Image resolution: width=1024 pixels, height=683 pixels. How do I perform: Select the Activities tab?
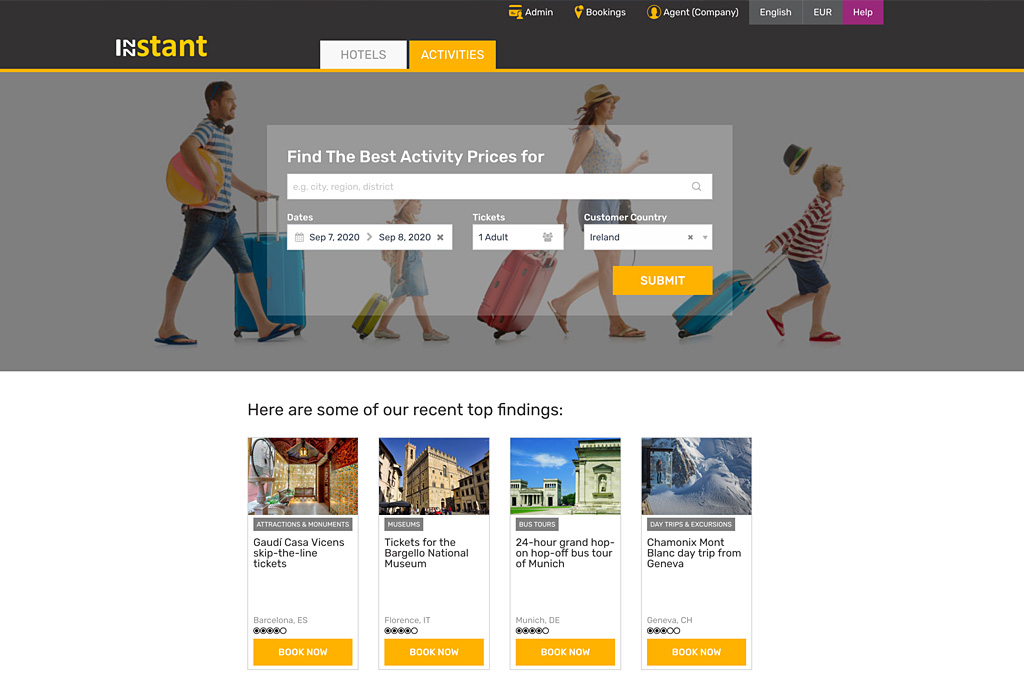tap(452, 55)
